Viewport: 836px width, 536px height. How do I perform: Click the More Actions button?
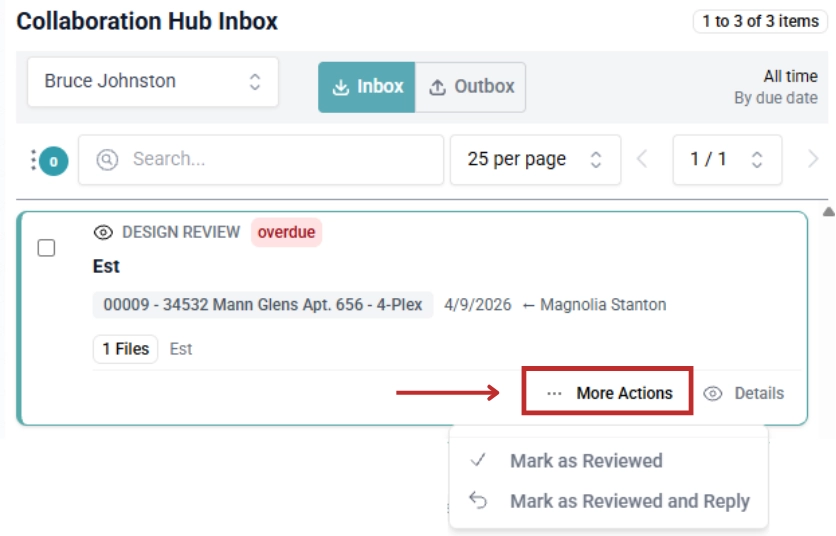[608, 393]
